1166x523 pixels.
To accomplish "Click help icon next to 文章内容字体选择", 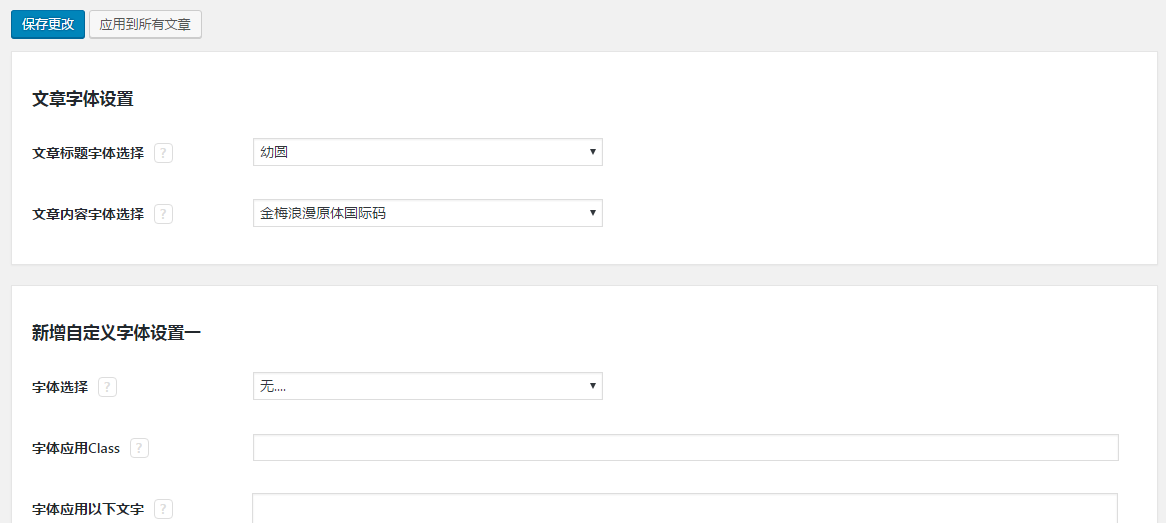I will tap(164, 214).
